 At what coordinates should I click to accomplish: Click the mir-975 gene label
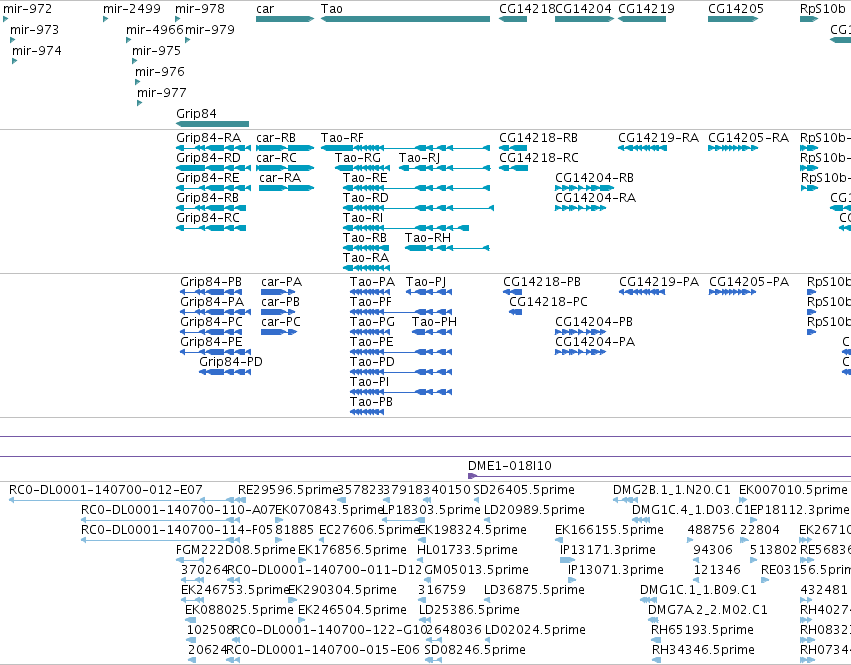click(156, 51)
